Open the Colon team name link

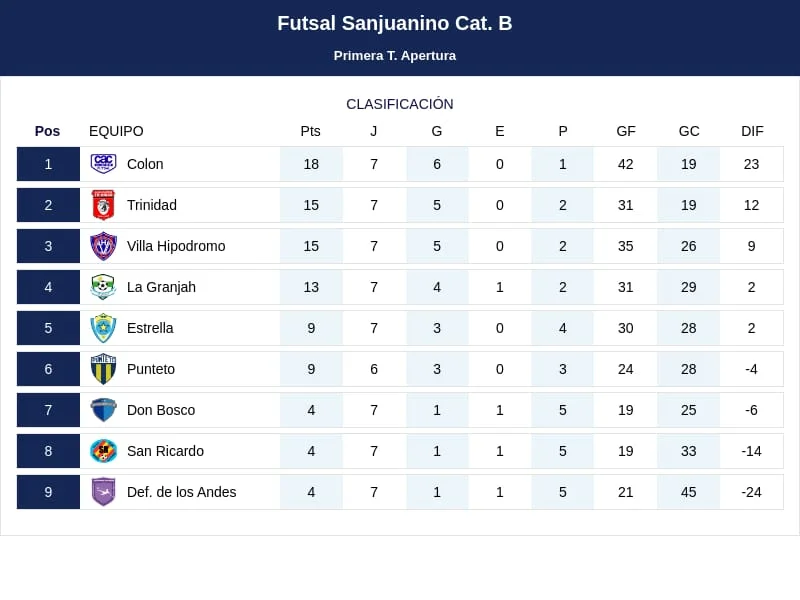[145, 164]
